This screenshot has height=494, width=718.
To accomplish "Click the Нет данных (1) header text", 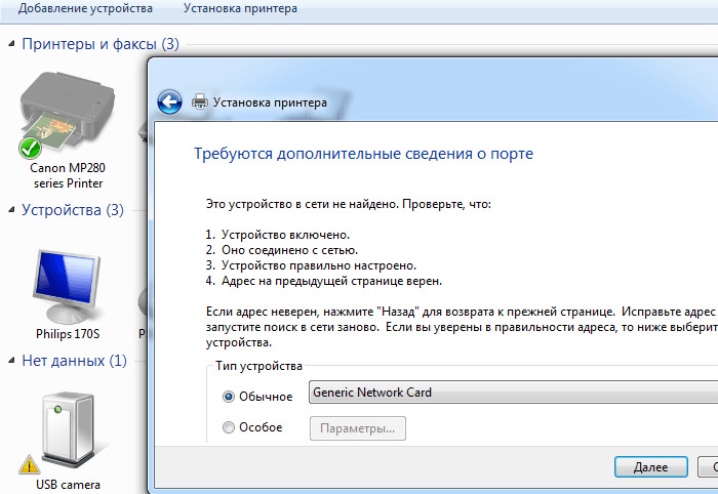I will coord(74,361).
